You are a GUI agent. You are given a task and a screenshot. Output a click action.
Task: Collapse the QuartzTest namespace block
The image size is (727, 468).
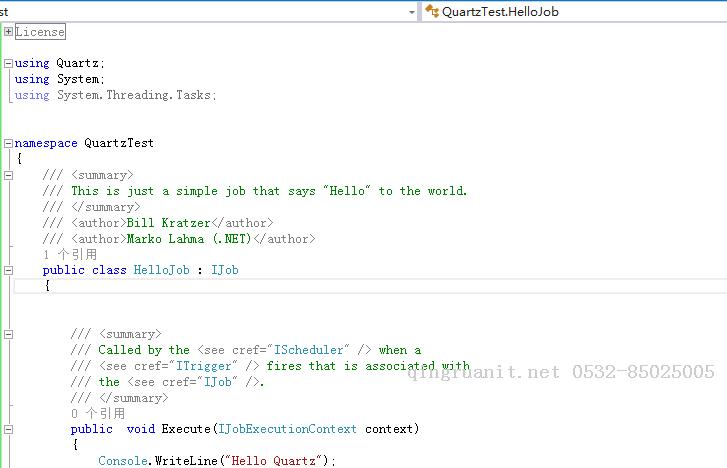click(8, 143)
